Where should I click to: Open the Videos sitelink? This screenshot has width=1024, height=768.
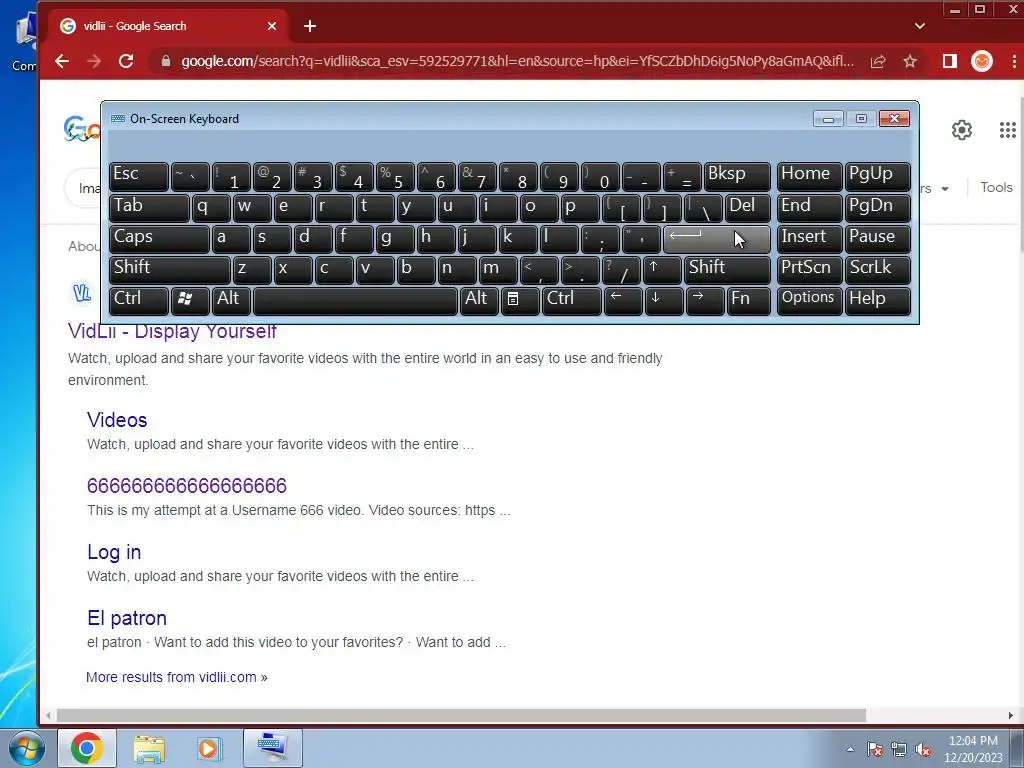tap(117, 420)
